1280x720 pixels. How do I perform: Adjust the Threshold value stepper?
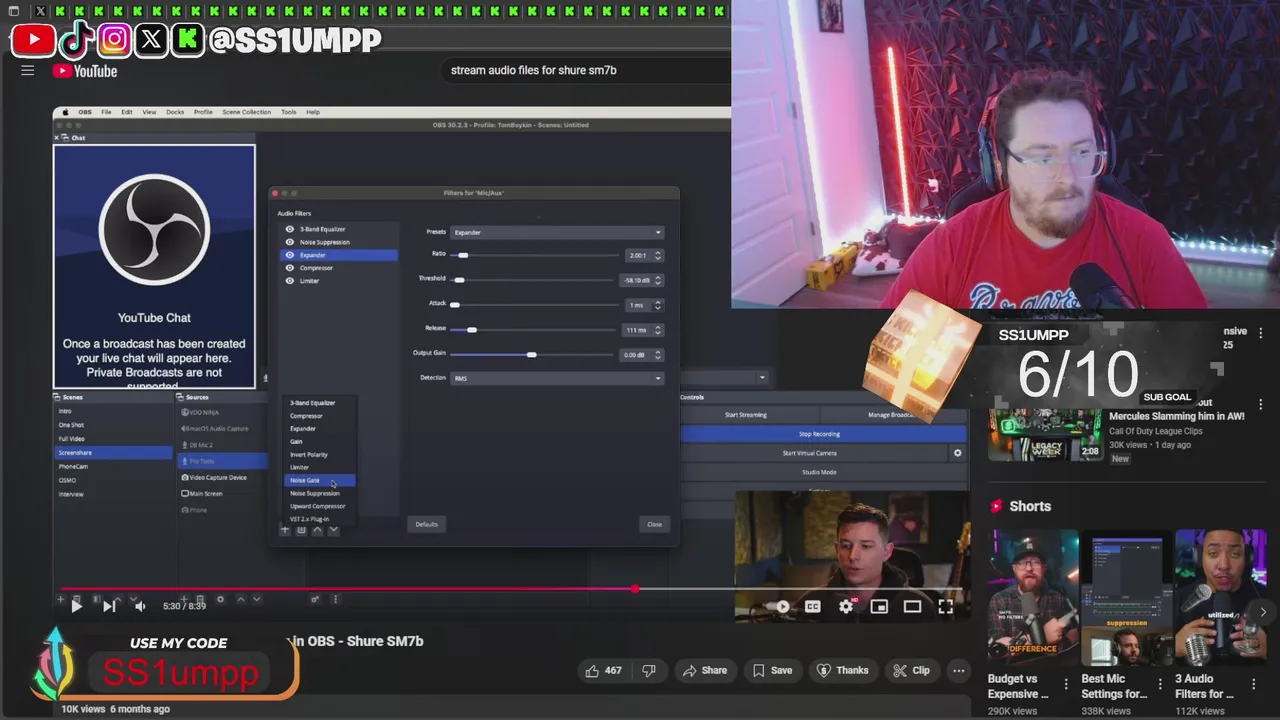click(x=657, y=280)
